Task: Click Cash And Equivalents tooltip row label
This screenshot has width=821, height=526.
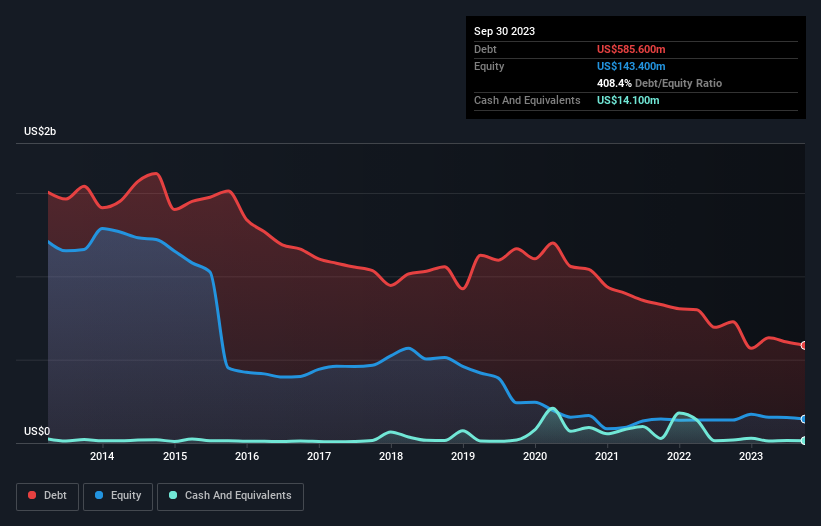Action: pyautogui.click(x=527, y=100)
